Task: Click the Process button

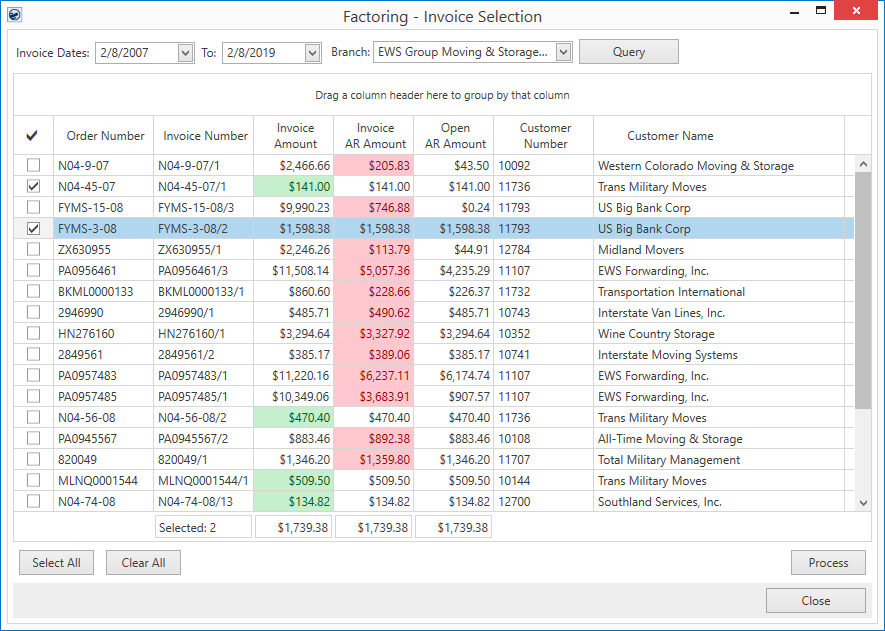Action: click(828, 563)
